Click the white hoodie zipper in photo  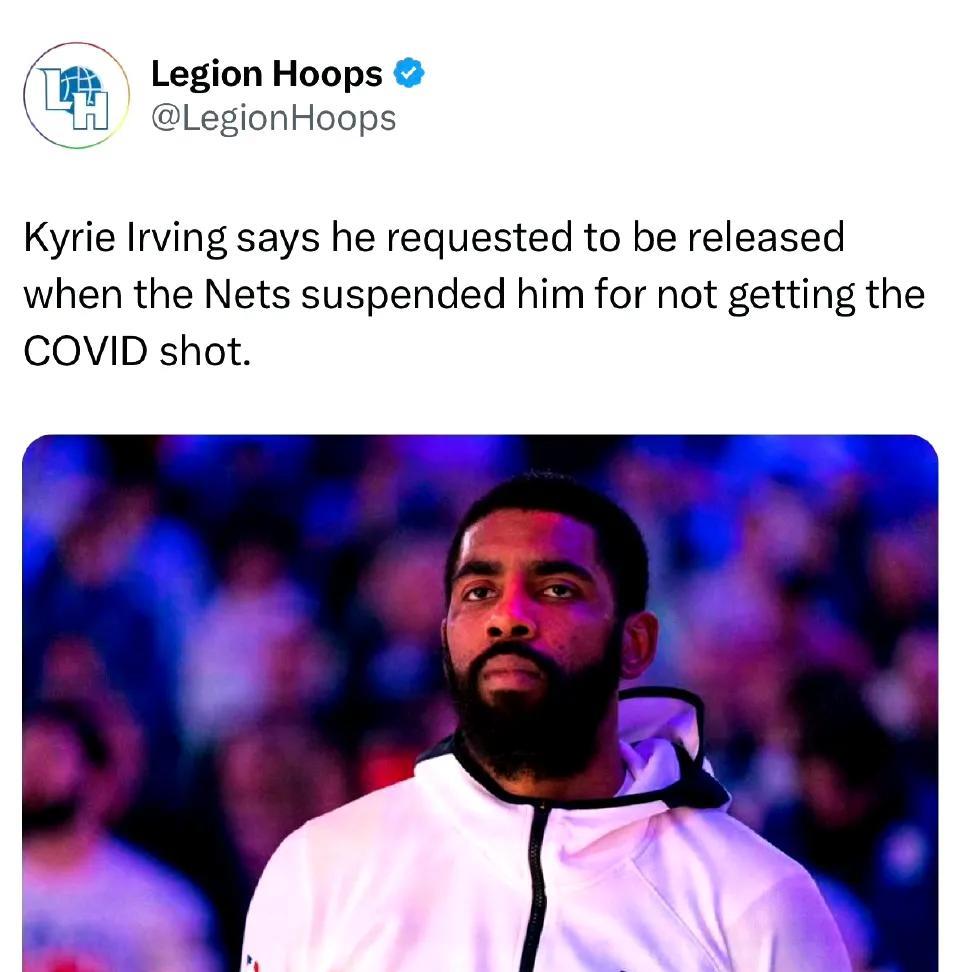click(534, 886)
